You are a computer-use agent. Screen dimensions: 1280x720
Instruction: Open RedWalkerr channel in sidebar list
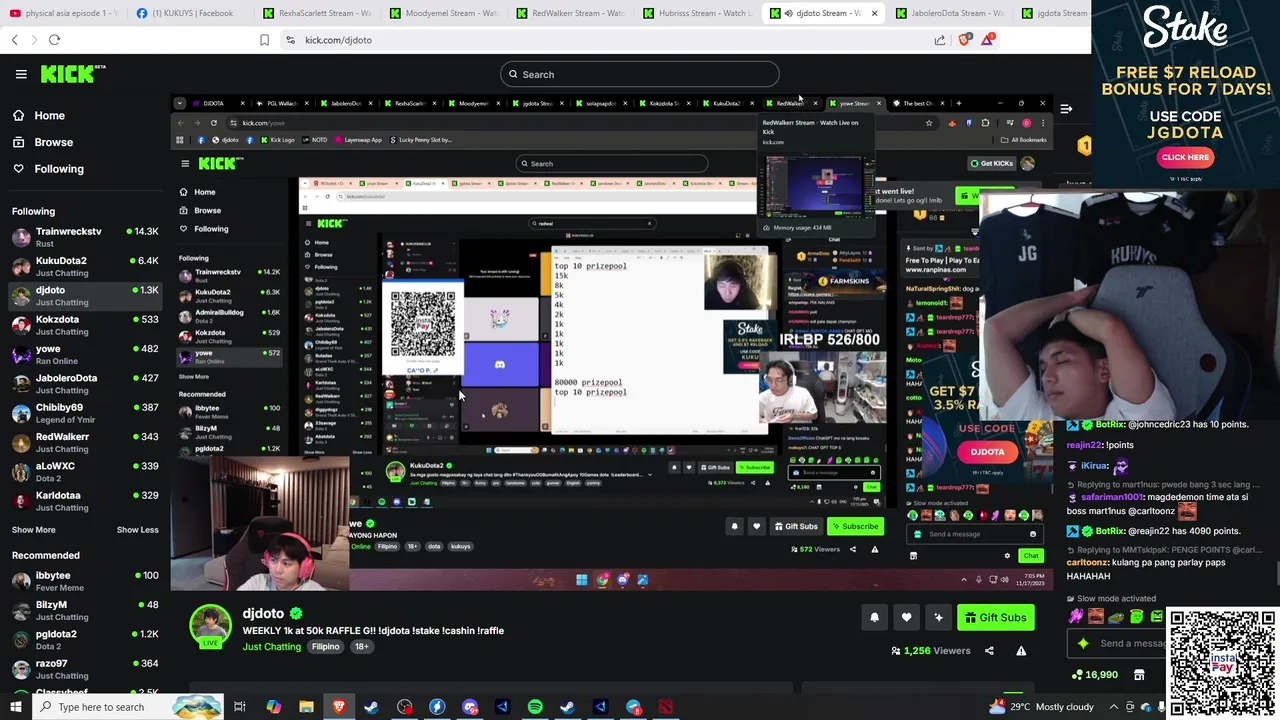pos(85,442)
